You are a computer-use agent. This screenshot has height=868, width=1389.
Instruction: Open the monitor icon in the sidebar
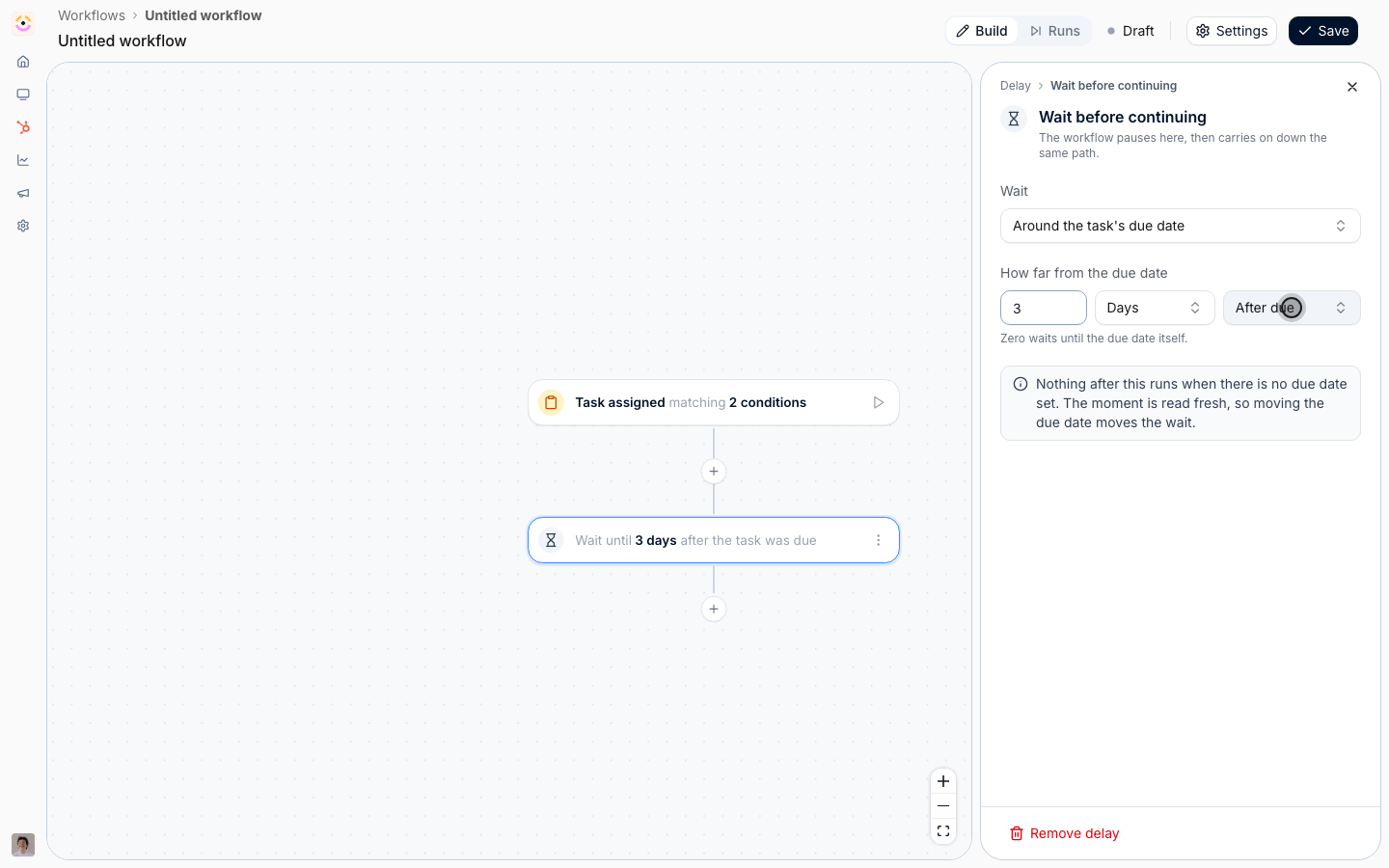pyautogui.click(x=23, y=95)
